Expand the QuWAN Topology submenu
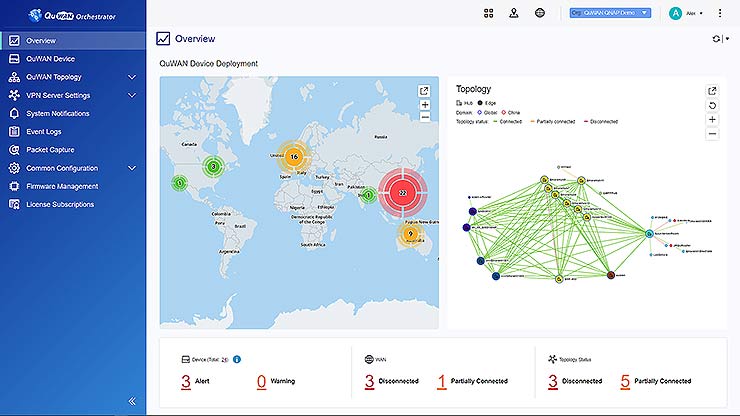Viewport: 740px width, 416px height. (x=132, y=77)
